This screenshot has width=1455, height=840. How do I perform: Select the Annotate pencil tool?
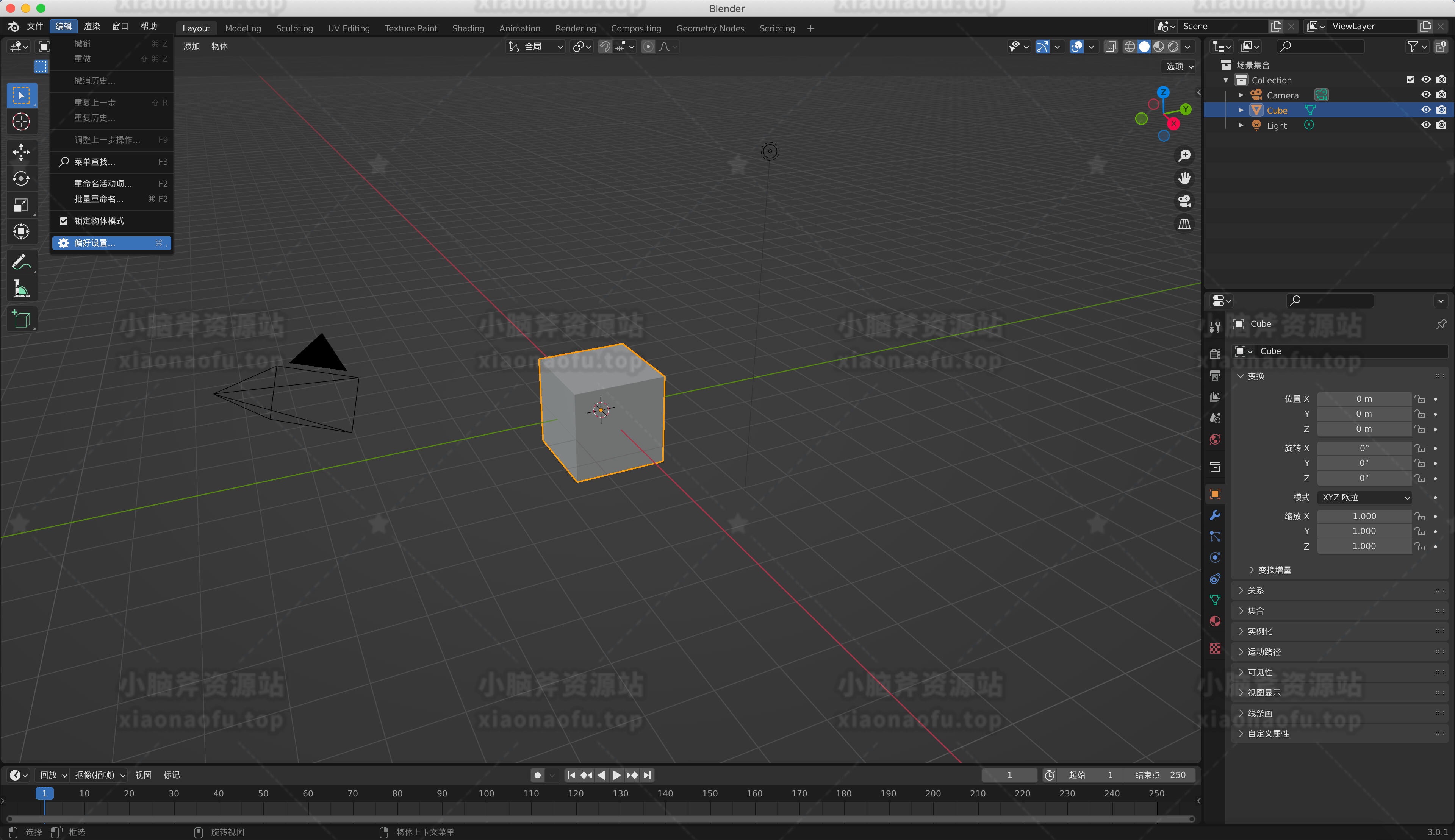point(21,262)
